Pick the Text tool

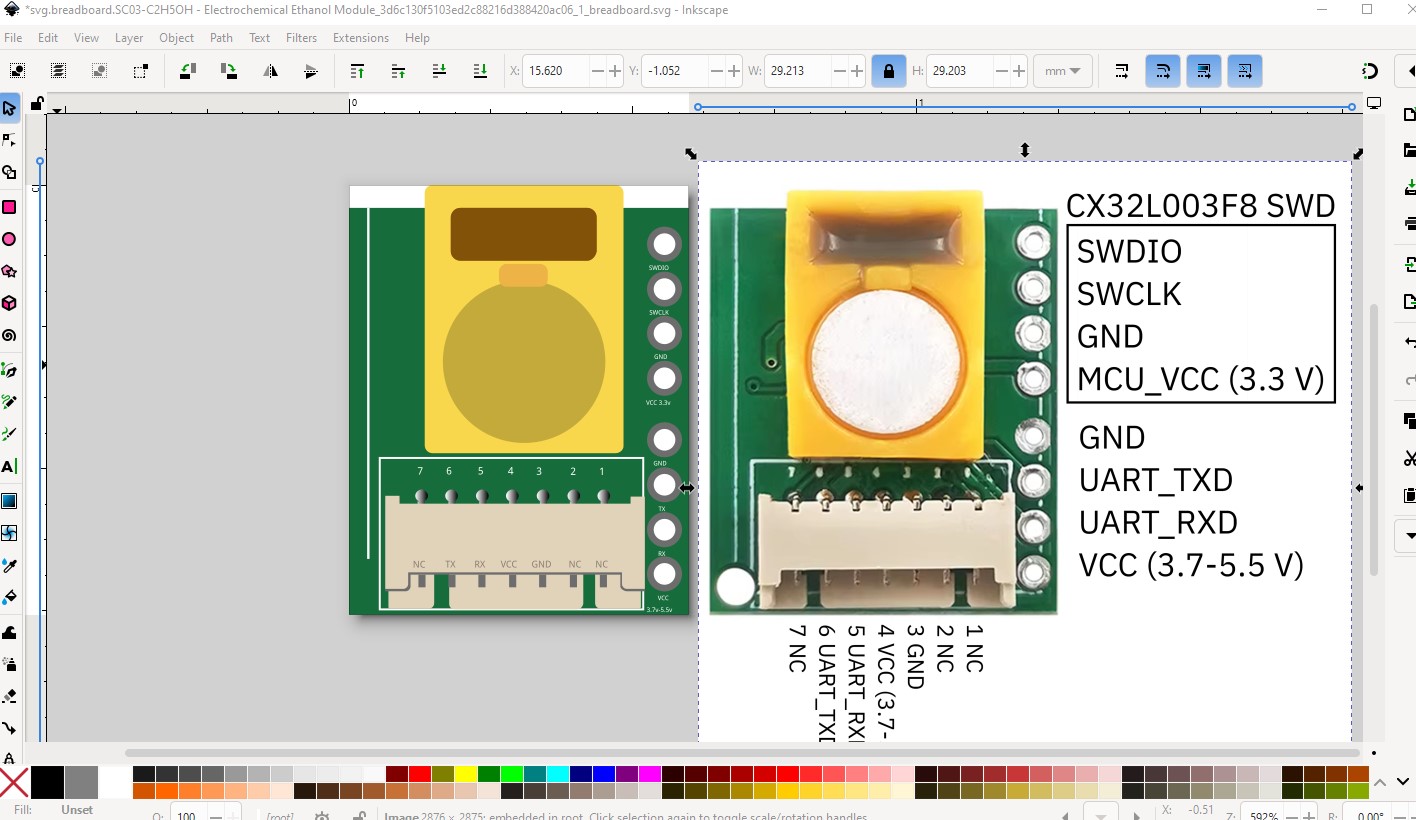pyautogui.click(x=9, y=466)
